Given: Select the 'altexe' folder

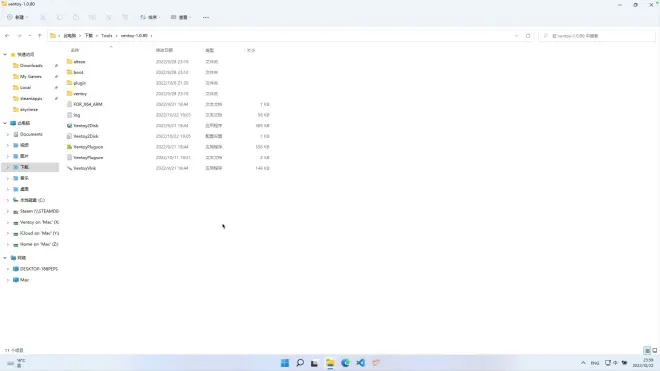Looking at the screenshot, I should pos(79,62).
